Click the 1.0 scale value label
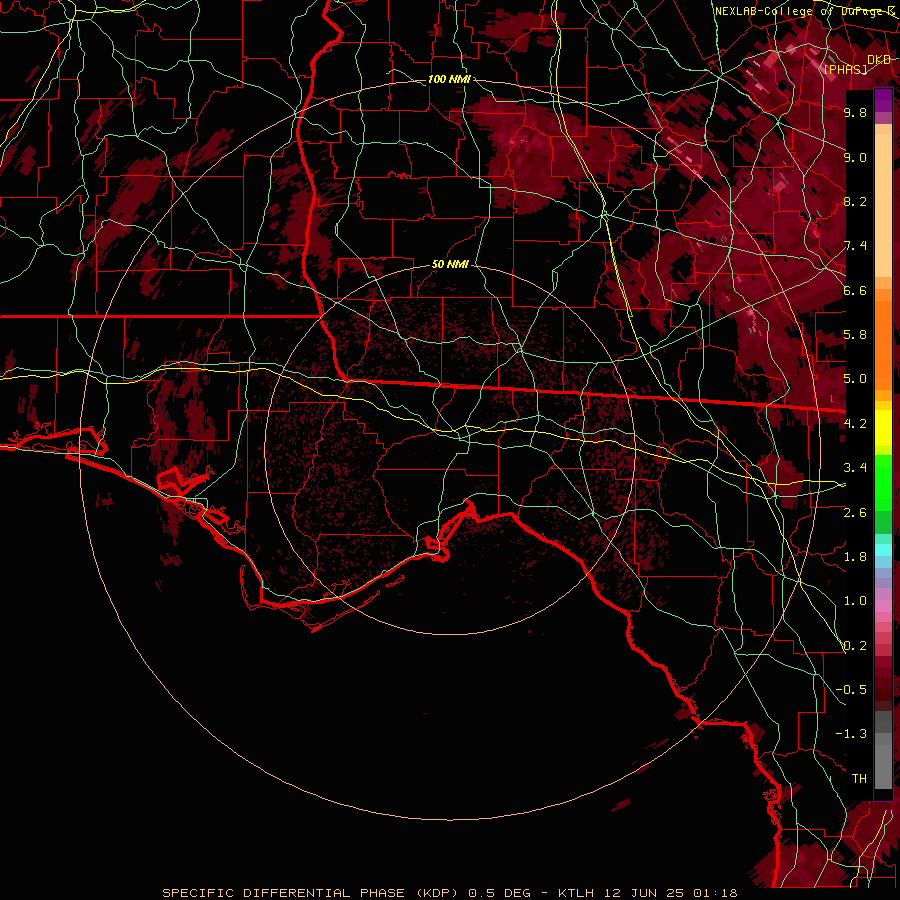Screen dimensions: 900x900 855,601
